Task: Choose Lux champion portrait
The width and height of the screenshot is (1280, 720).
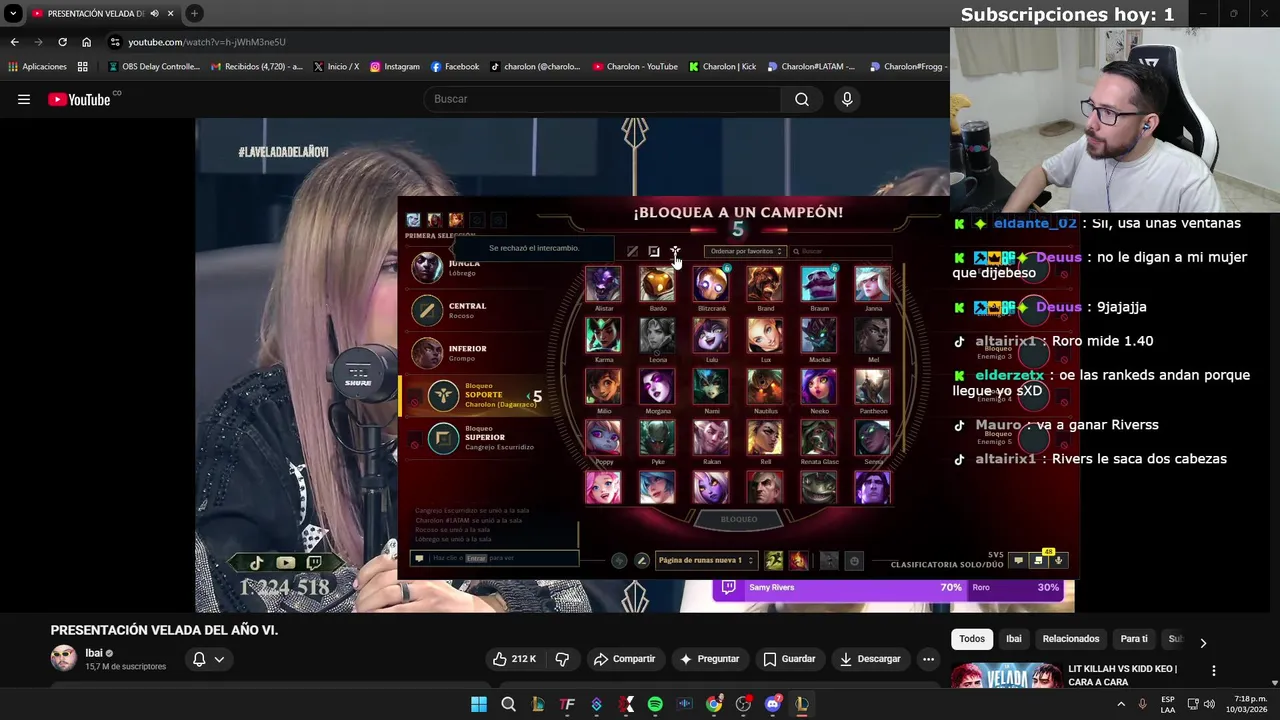Action: coord(765,336)
